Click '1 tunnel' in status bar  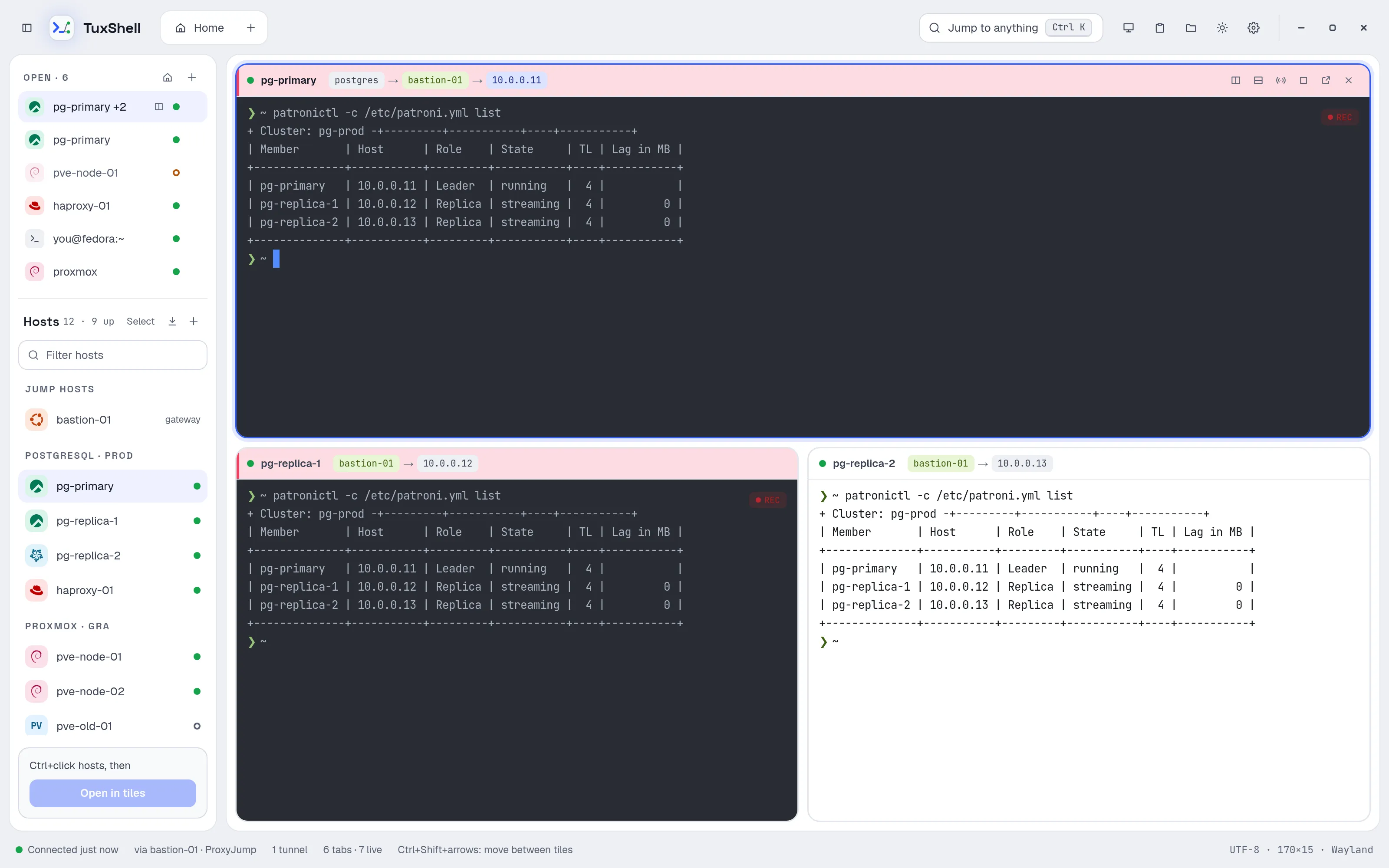[x=290, y=850]
